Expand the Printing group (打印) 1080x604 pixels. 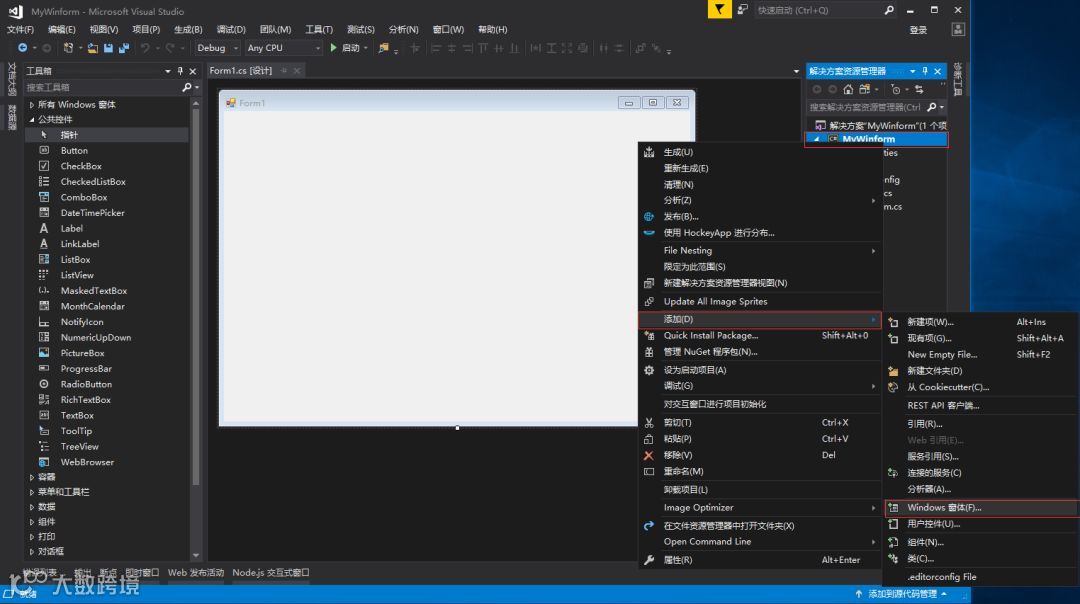coord(32,537)
